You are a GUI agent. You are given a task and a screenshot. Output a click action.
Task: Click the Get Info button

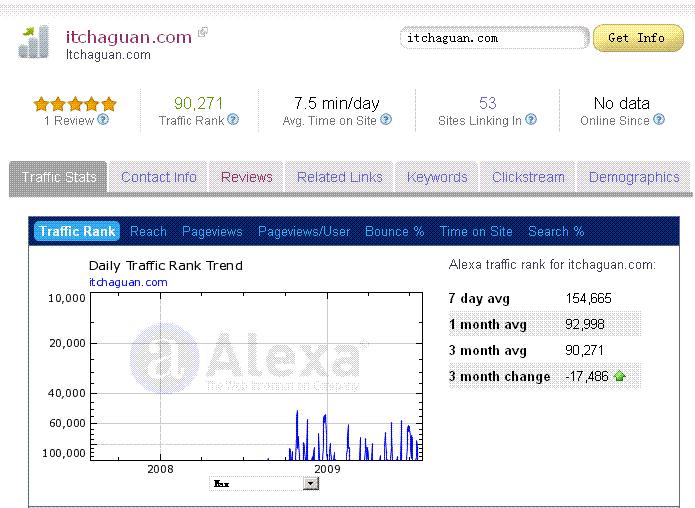tap(638, 38)
